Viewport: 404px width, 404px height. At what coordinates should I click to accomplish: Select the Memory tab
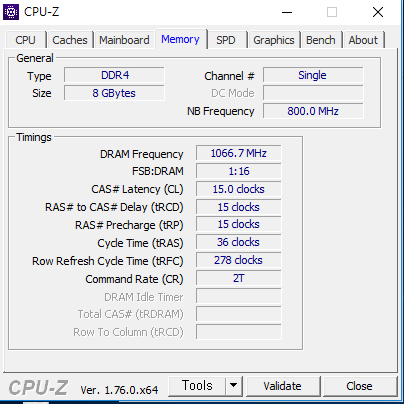180,39
